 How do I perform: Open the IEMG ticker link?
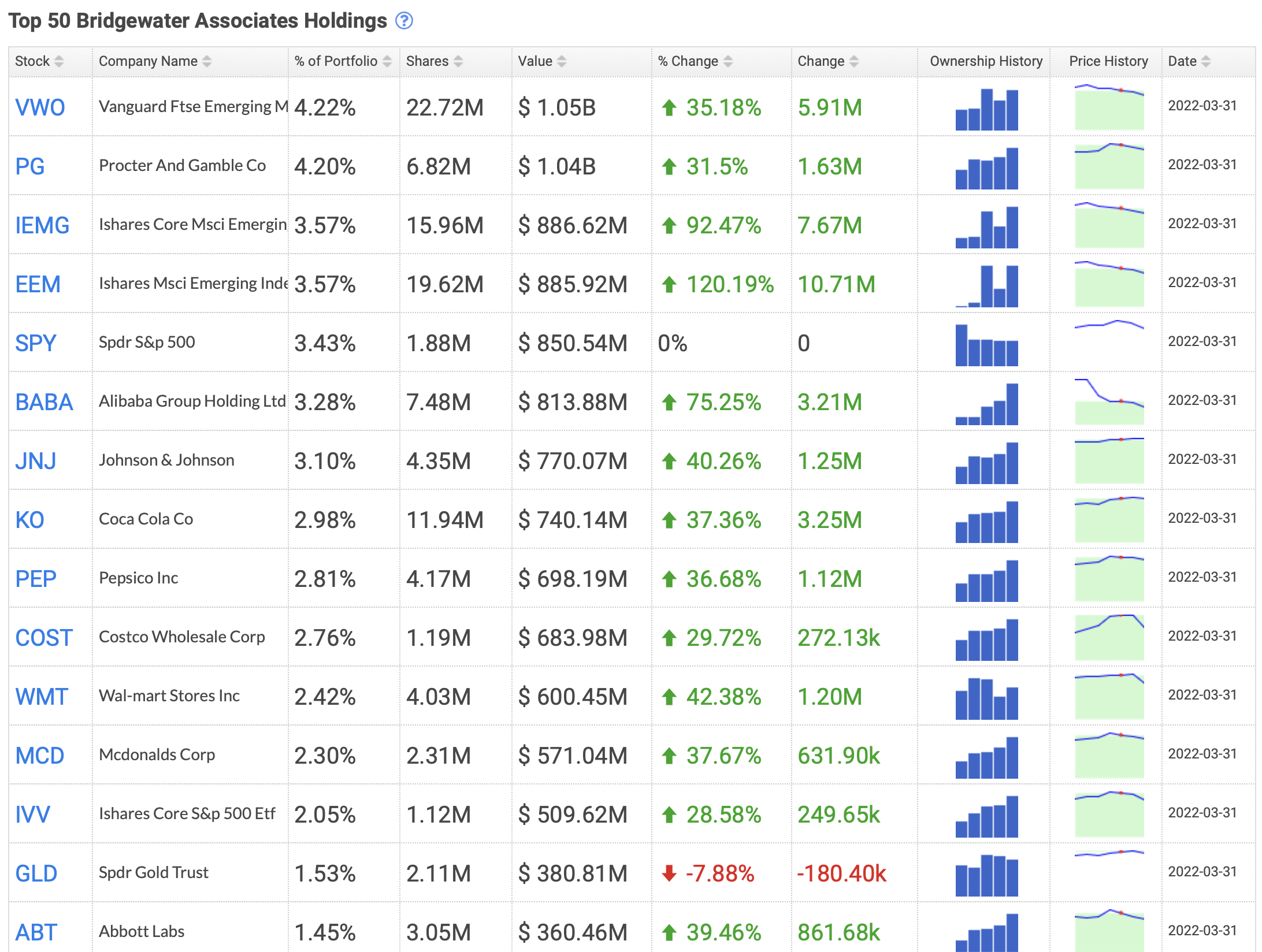42,225
